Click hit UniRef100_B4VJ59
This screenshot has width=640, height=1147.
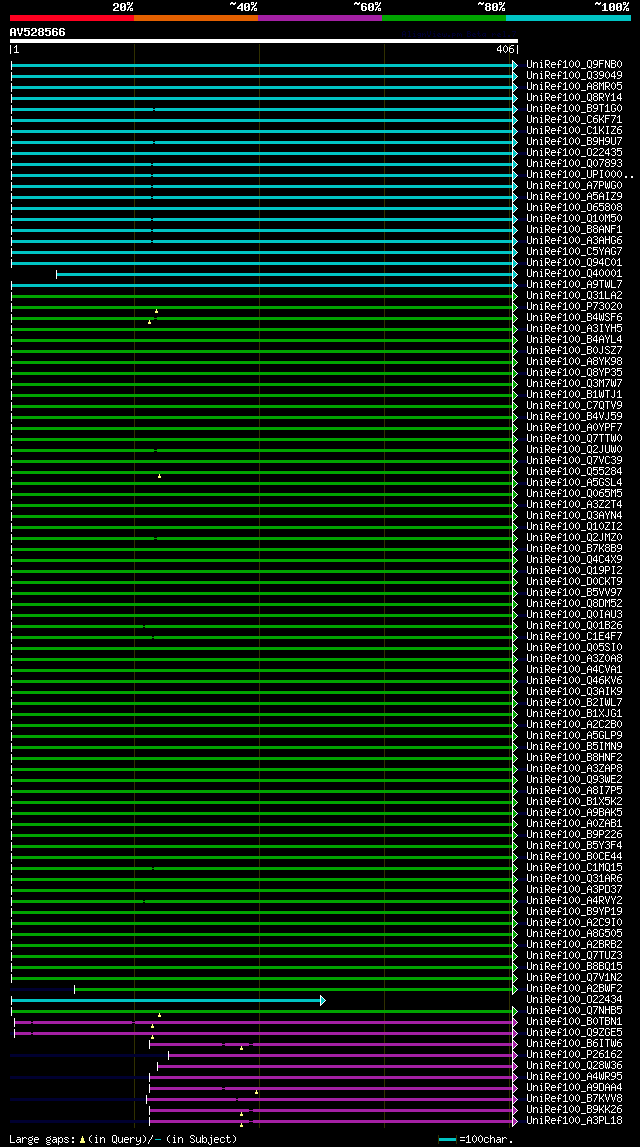tap(574, 416)
